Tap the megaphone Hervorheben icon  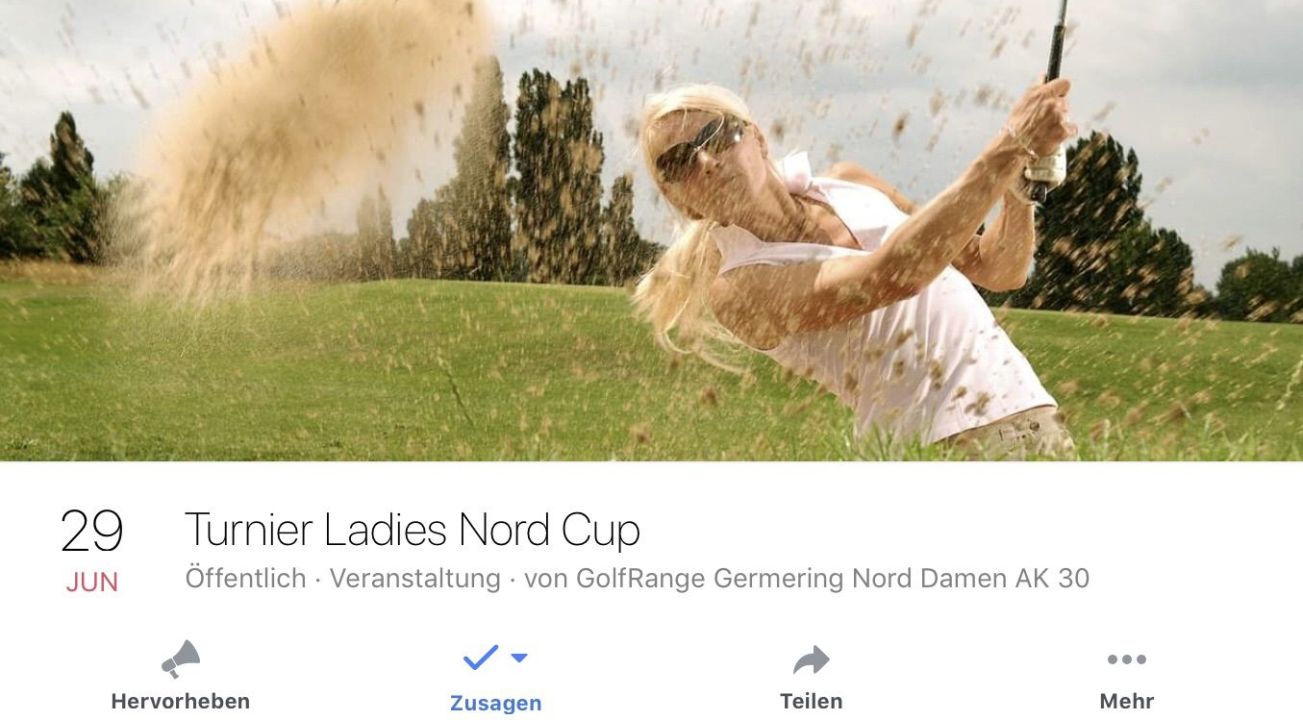pyautogui.click(x=181, y=660)
